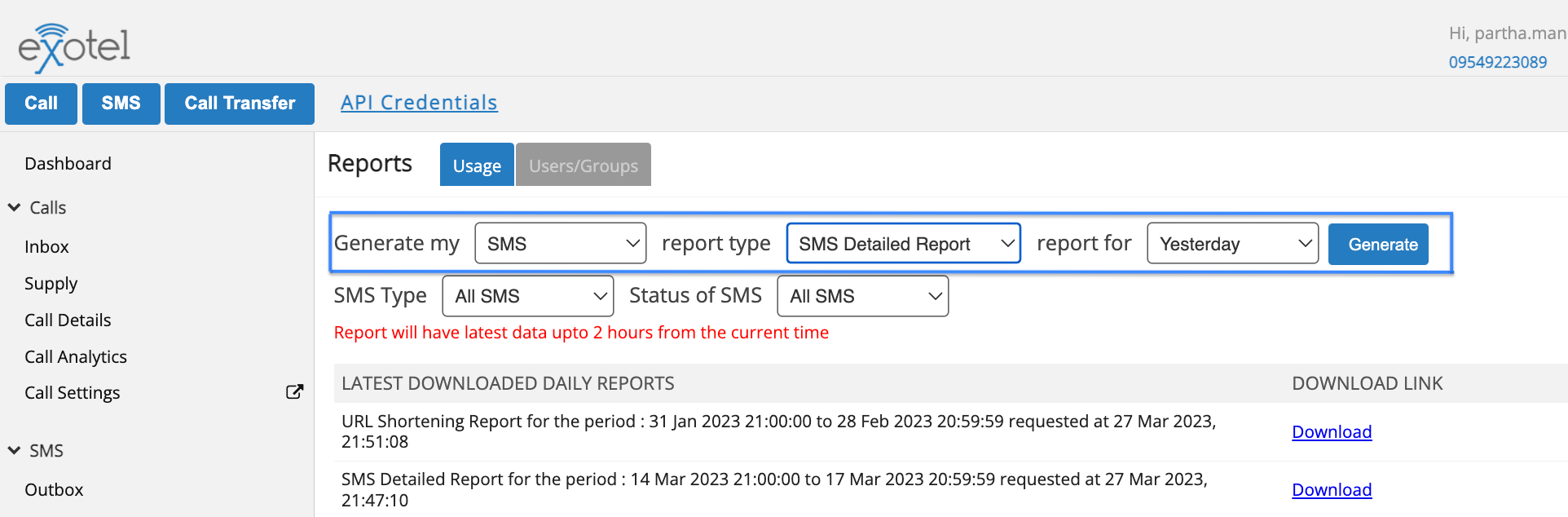Click the red report latency notice
The image size is (1568, 517).
click(x=581, y=333)
